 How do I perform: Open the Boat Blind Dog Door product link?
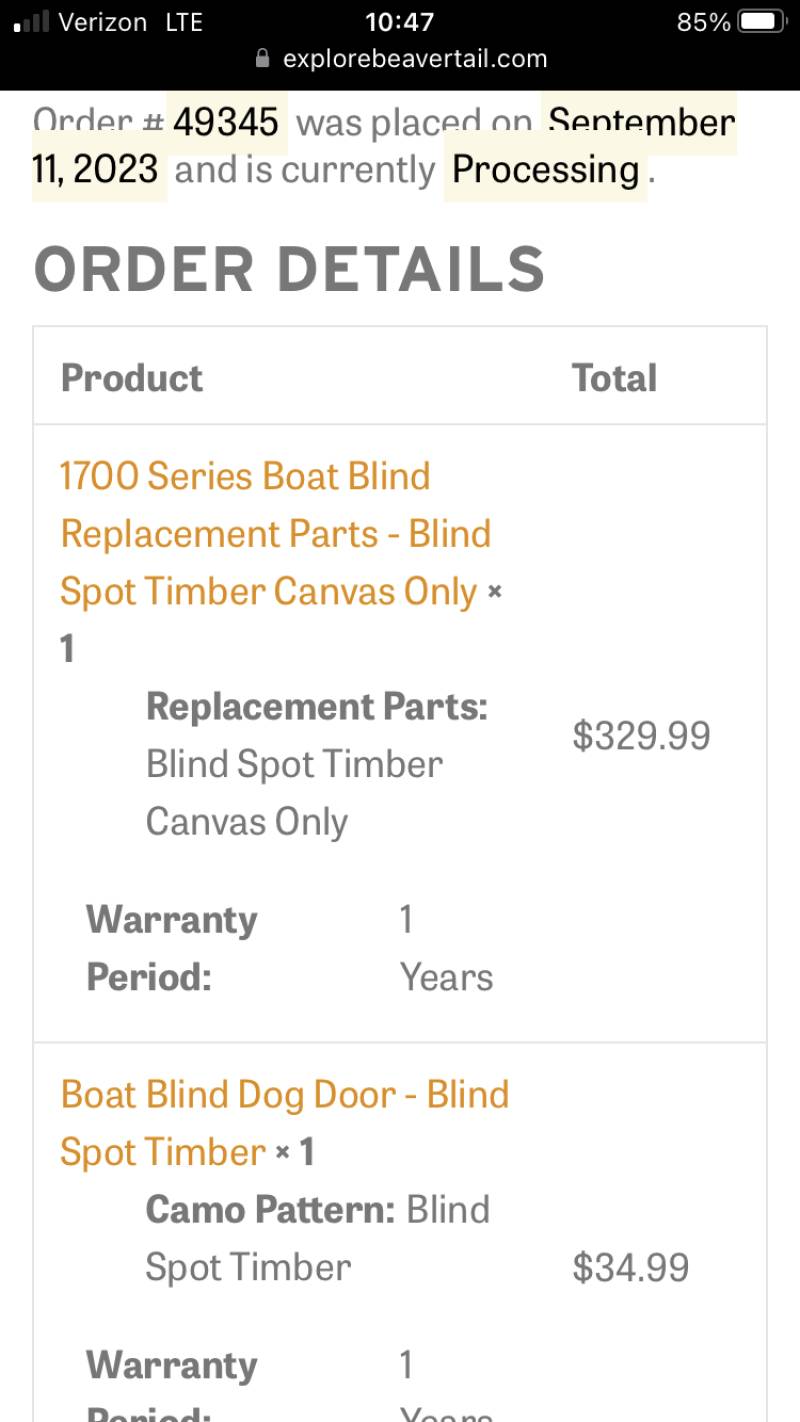click(x=285, y=1123)
